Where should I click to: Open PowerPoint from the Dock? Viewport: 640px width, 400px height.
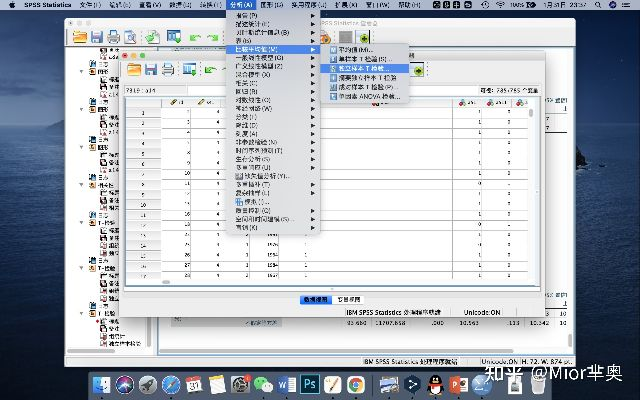tap(458, 384)
